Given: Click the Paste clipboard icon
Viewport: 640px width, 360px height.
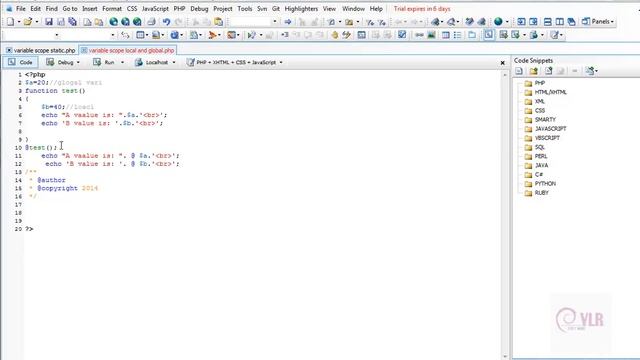Looking at the screenshot, I should pos(219,22).
